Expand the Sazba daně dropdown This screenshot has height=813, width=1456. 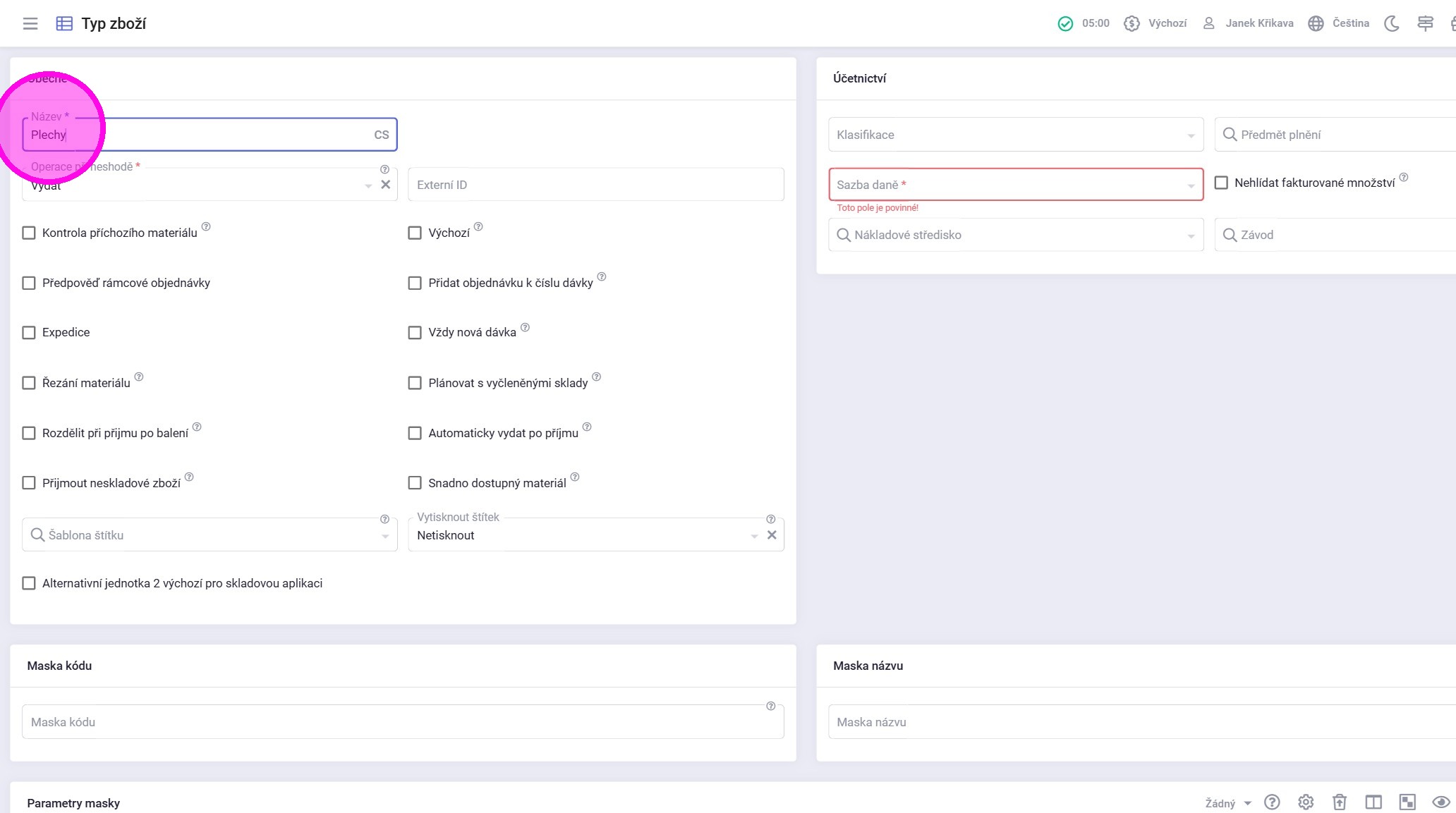pos(1015,185)
